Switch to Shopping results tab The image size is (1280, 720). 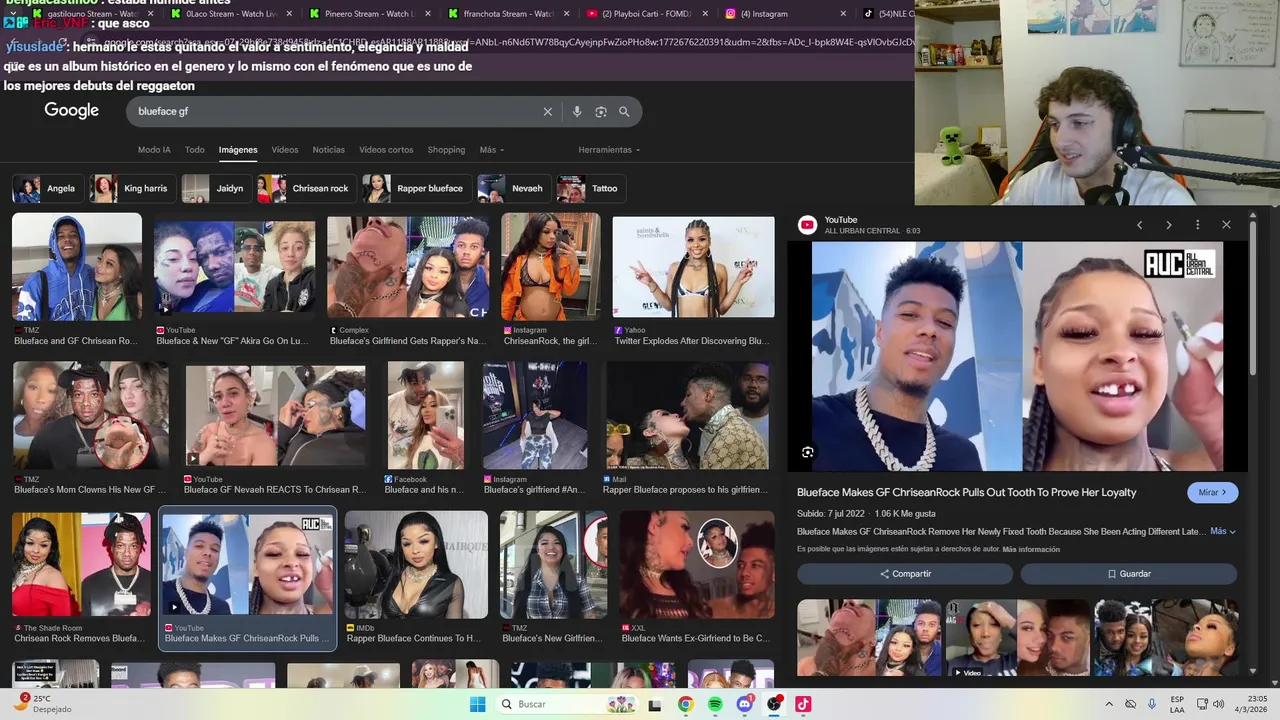(446, 150)
